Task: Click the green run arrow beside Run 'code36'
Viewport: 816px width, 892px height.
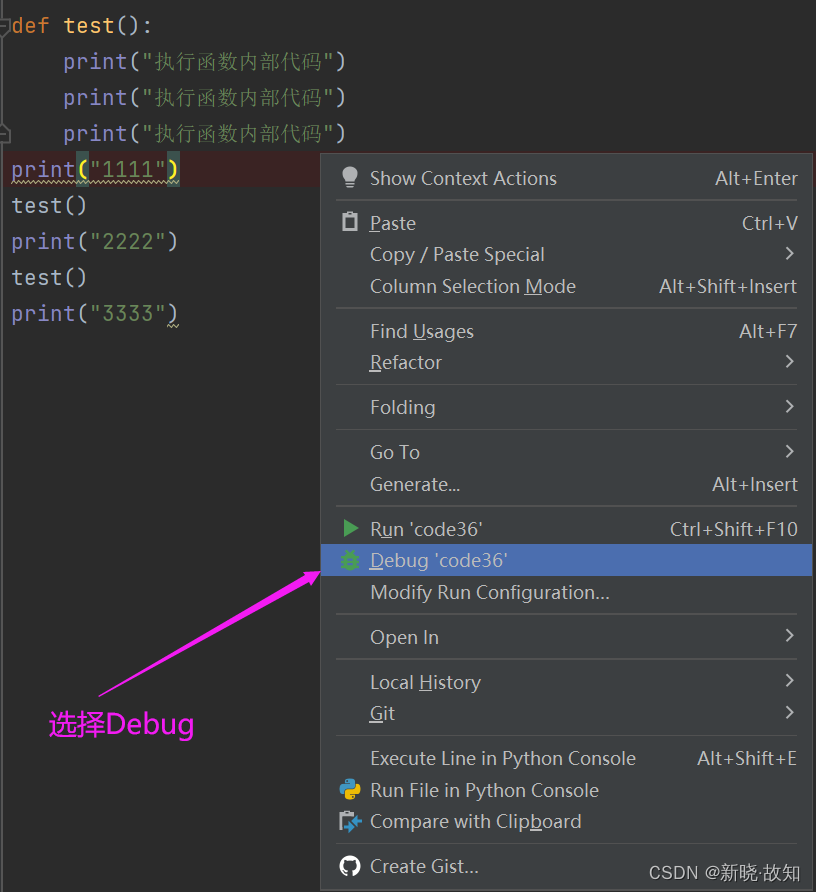Action: pyautogui.click(x=349, y=528)
